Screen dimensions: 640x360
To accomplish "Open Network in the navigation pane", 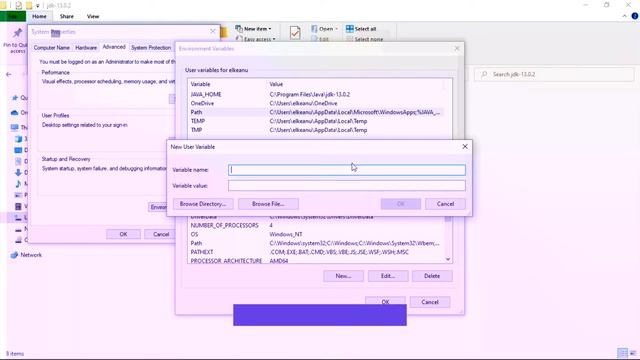I will pyautogui.click(x=27, y=255).
